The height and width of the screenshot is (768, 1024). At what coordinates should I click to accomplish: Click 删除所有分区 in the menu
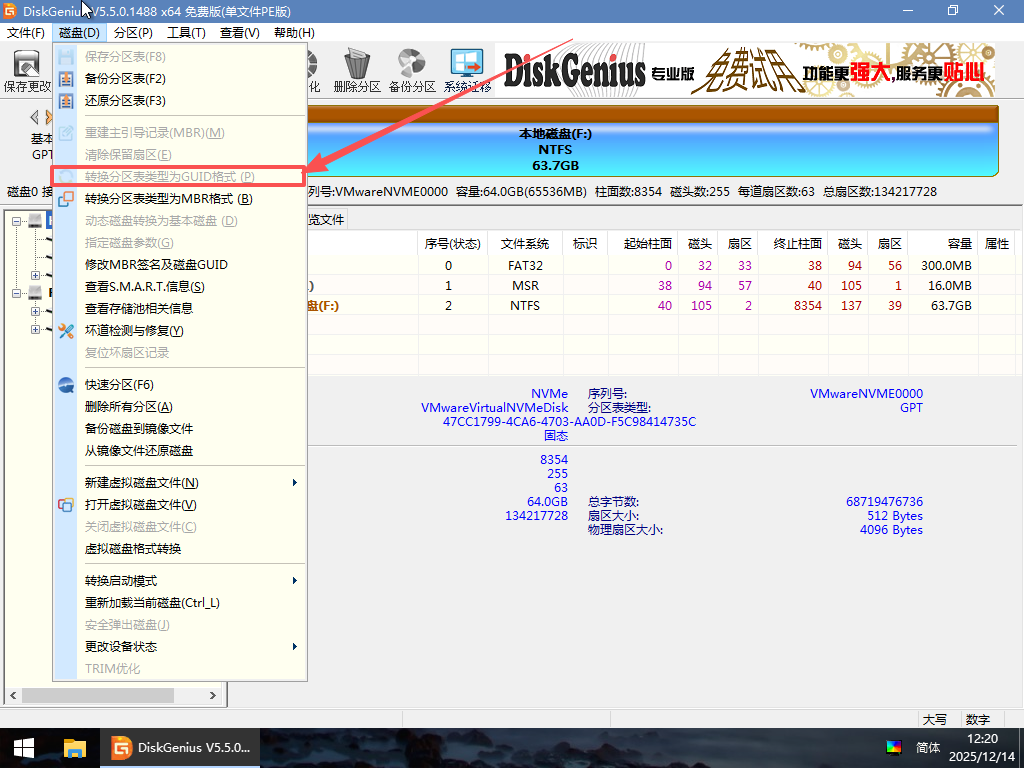(x=128, y=407)
